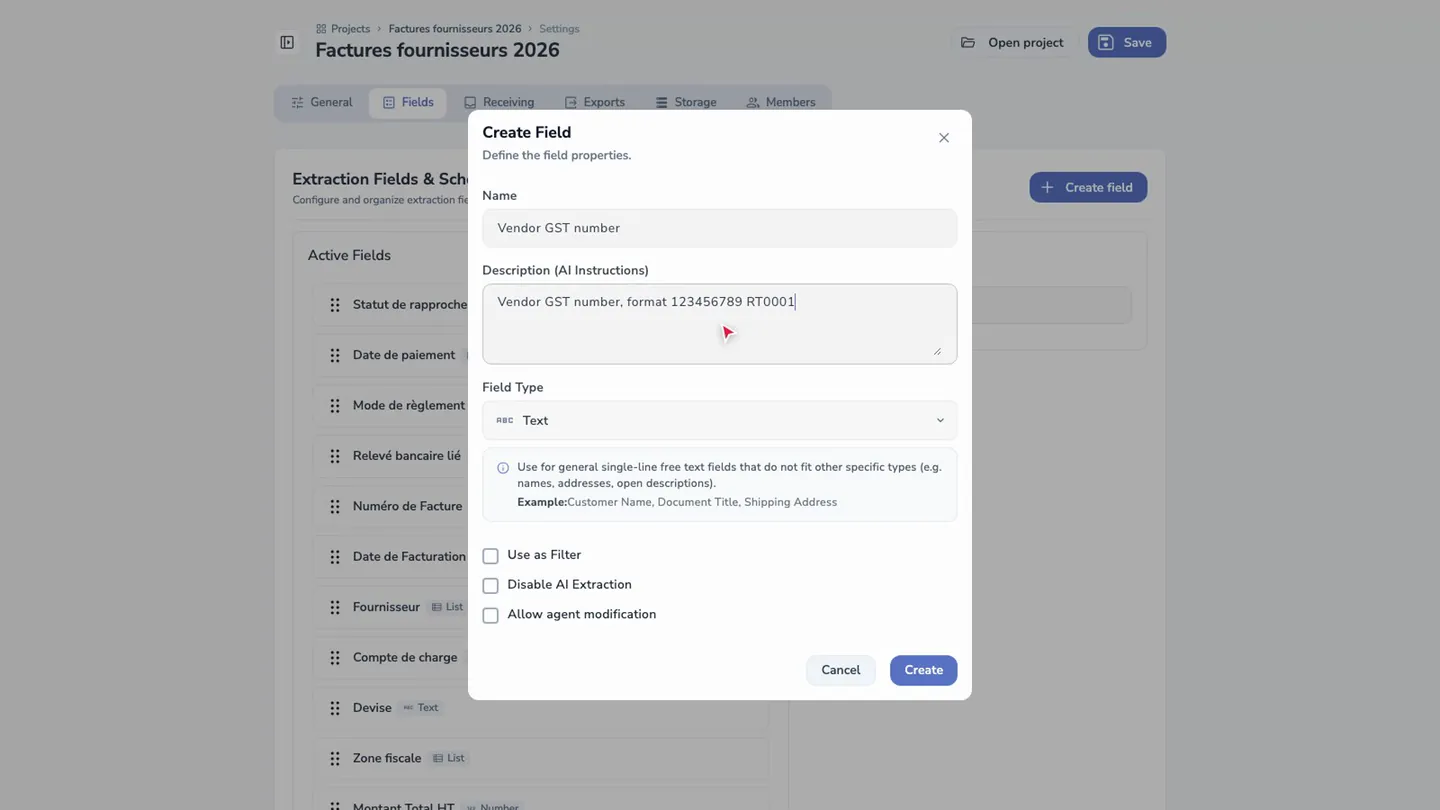Viewport: 1440px width, 810px height.
Task: Click drag handle for Fournisseur field
Action: click(335, 608)
